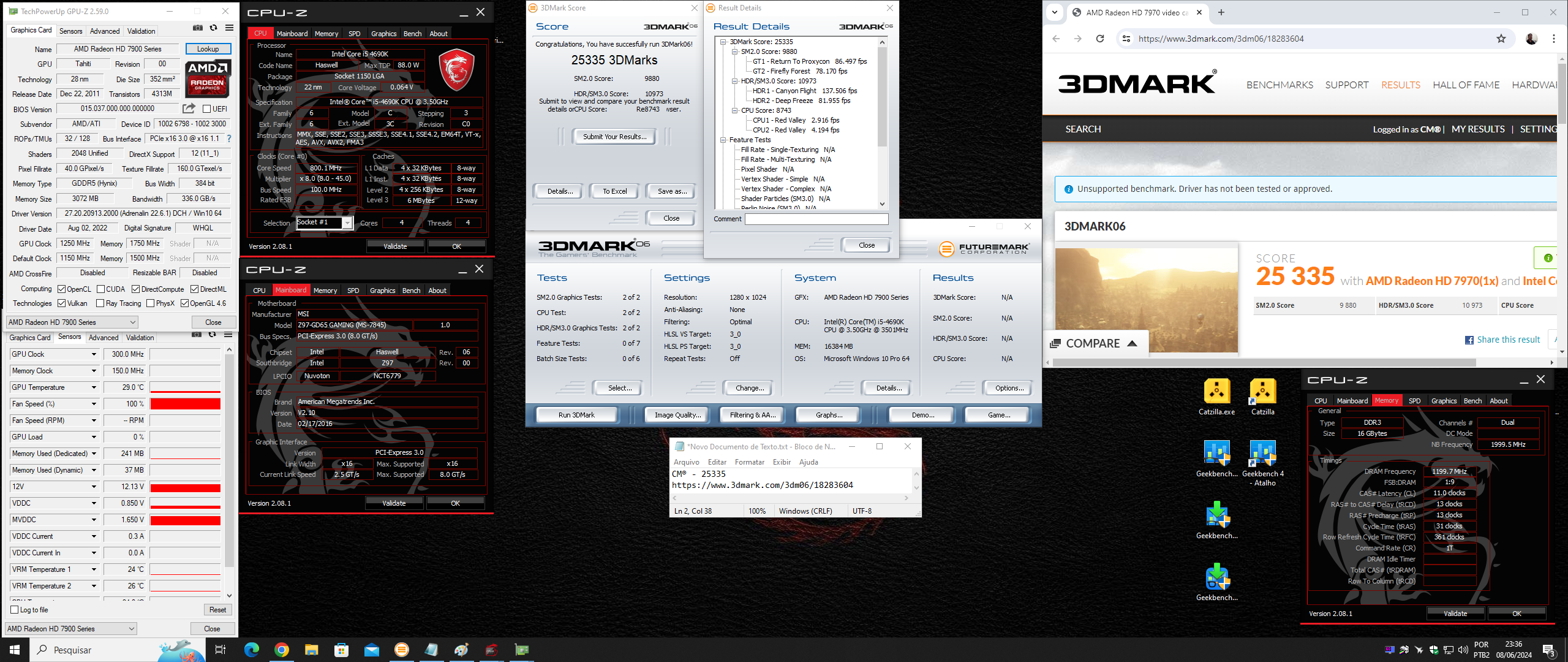The height and width of the screenshot is (662, 1568).
Task: Click the GPU-Z refresh icon
Action: [x=213, y=28]
